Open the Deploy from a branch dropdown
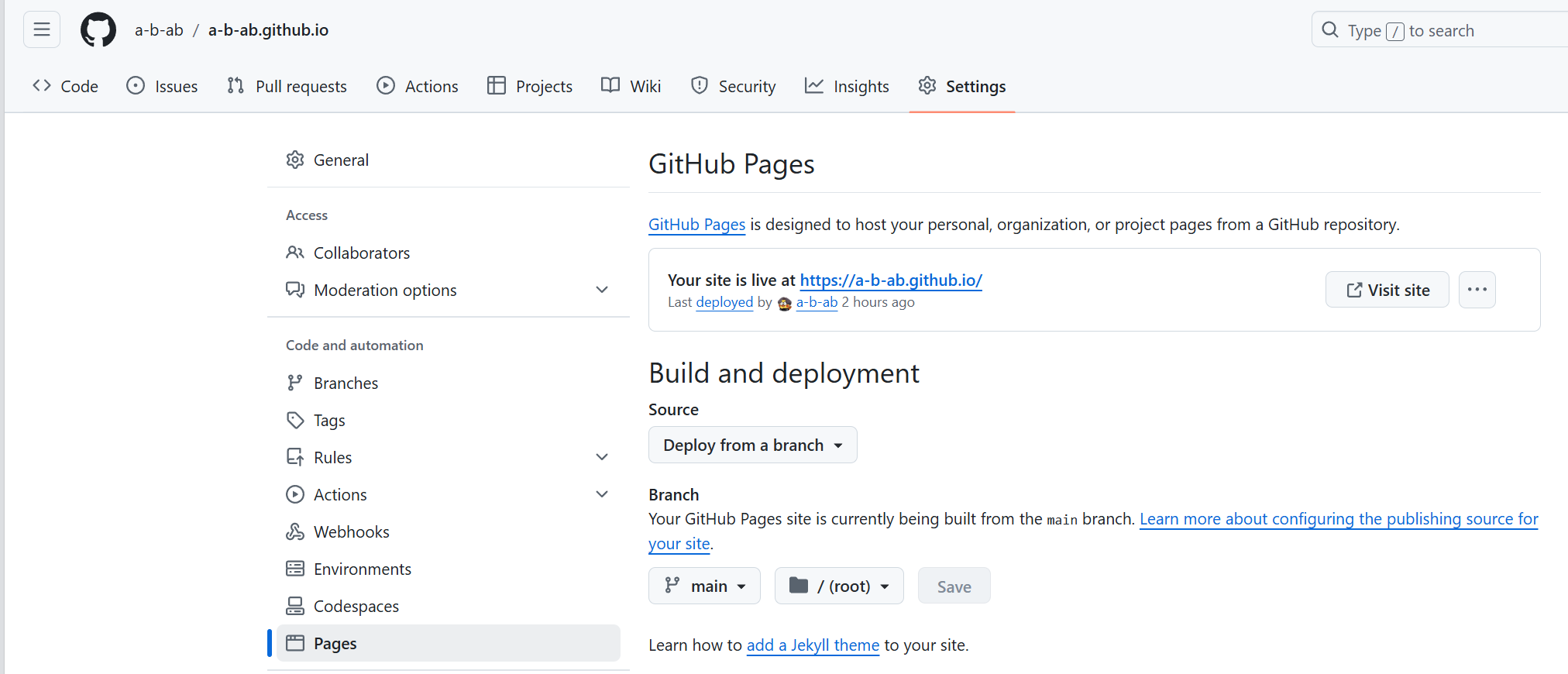The height and width of the screenshot is (674, 1568). click(x=753, y=445)
